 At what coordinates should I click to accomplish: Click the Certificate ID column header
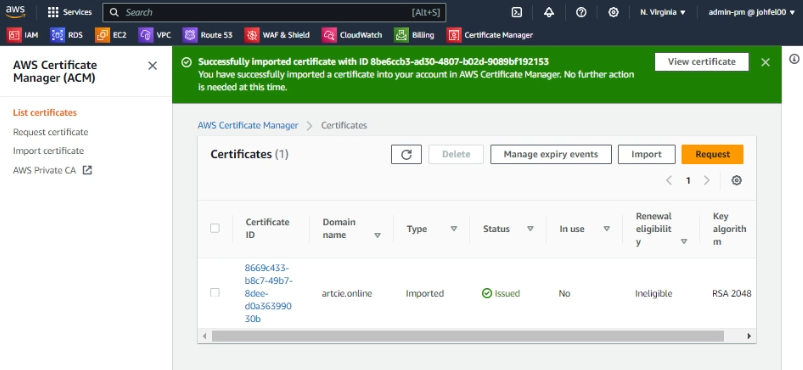click(267, 229)
